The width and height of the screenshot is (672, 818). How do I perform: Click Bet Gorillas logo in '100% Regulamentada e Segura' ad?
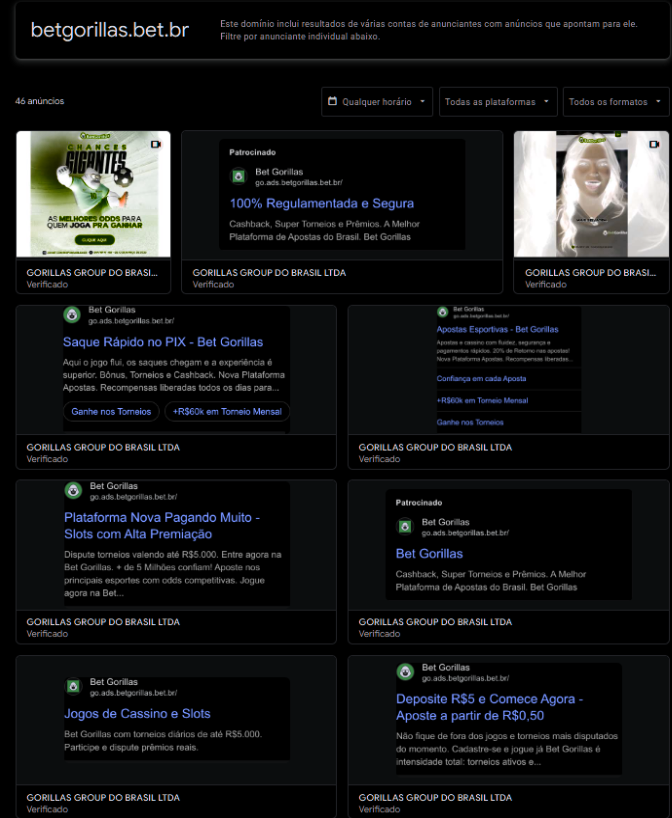tap(239, 176)
